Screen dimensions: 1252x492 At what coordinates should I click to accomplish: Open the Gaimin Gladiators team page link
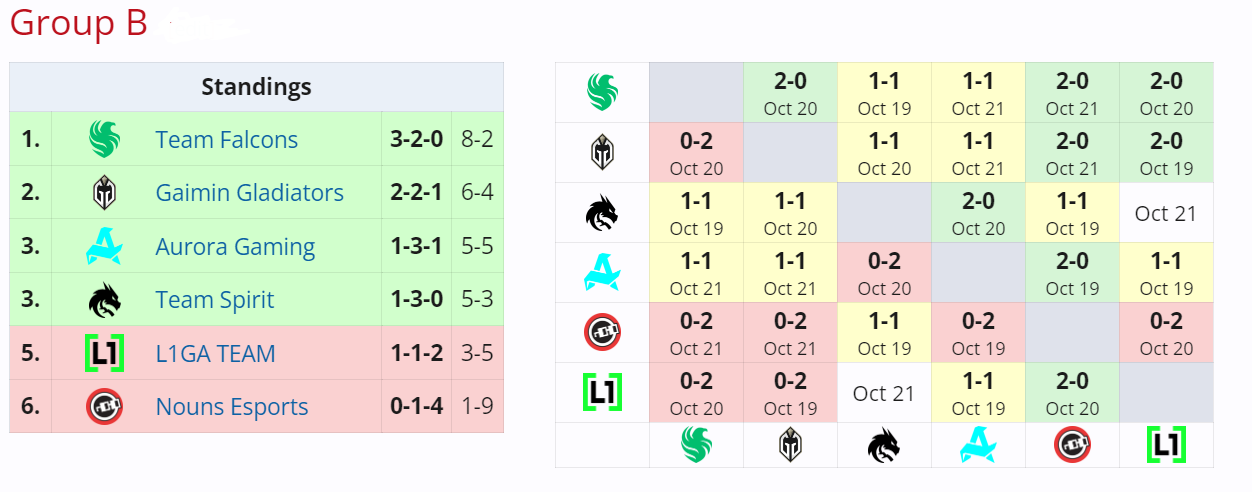point(249,193)
